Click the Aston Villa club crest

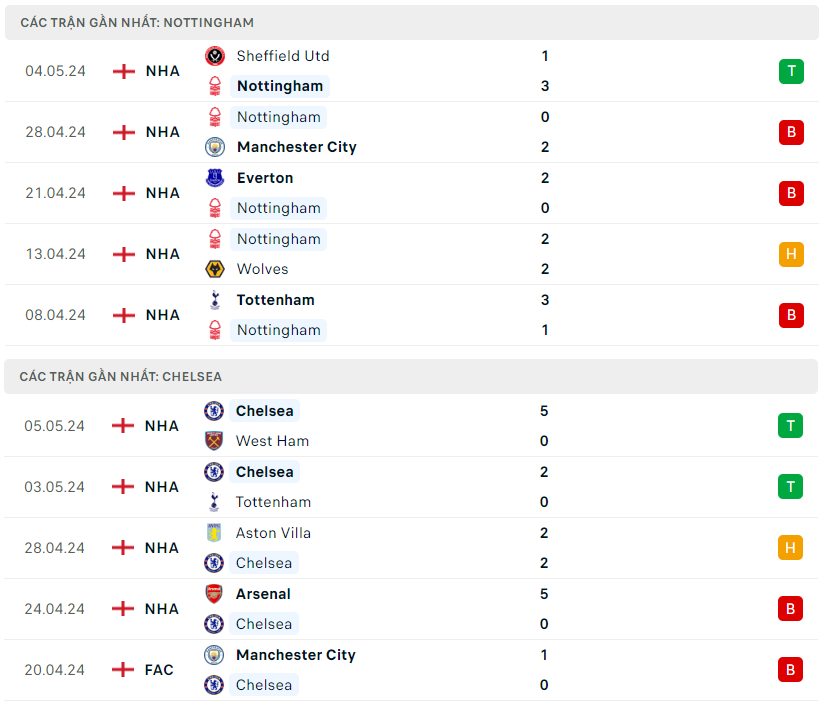coord(214,533)
